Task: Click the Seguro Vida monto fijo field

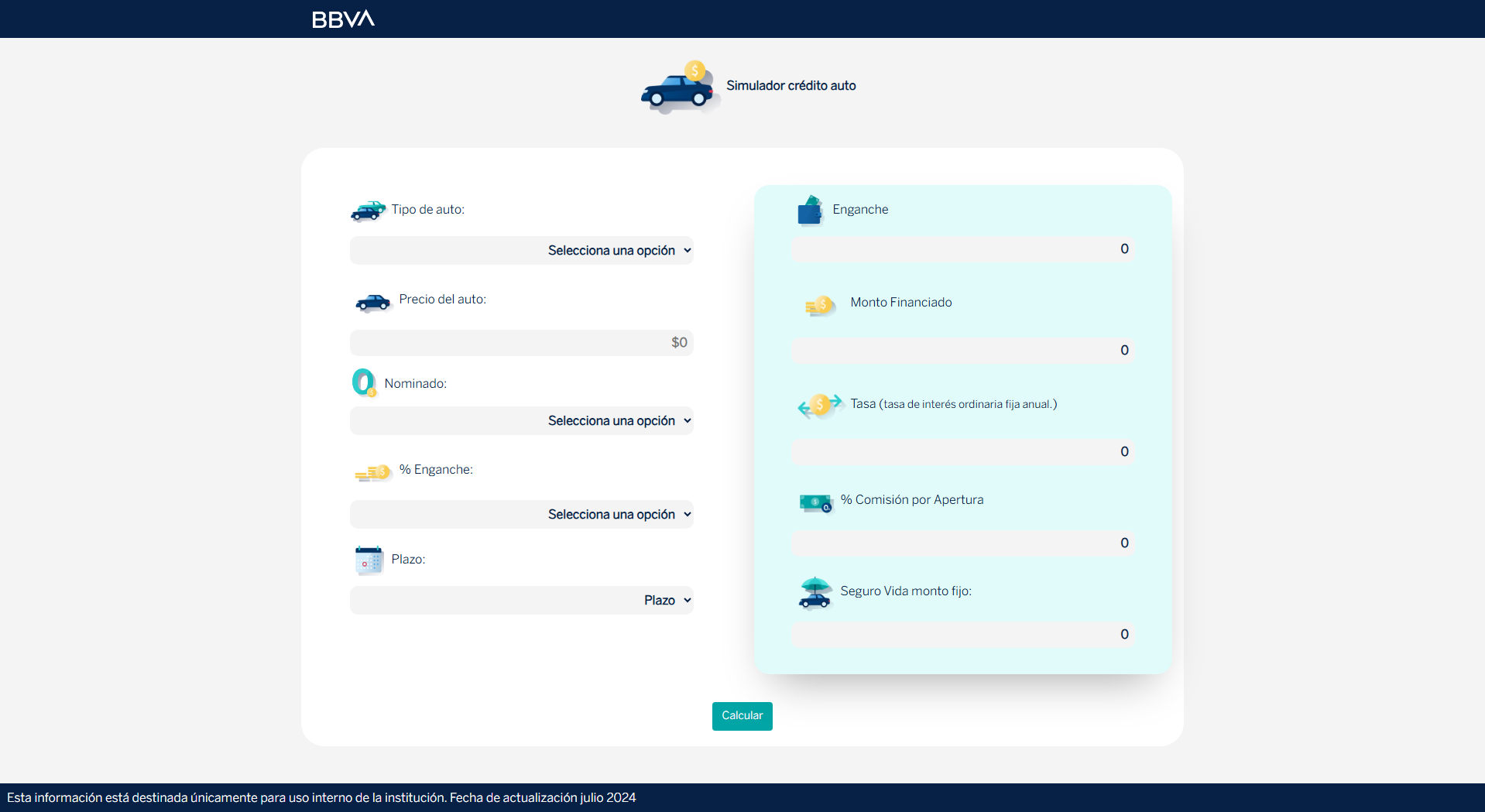Action: coord(962,635)
